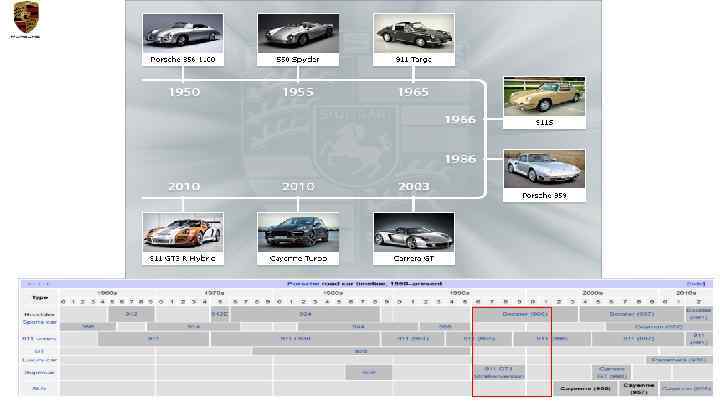
Task: Click the 1966 timeline year marker
Action: coord(461,120)
